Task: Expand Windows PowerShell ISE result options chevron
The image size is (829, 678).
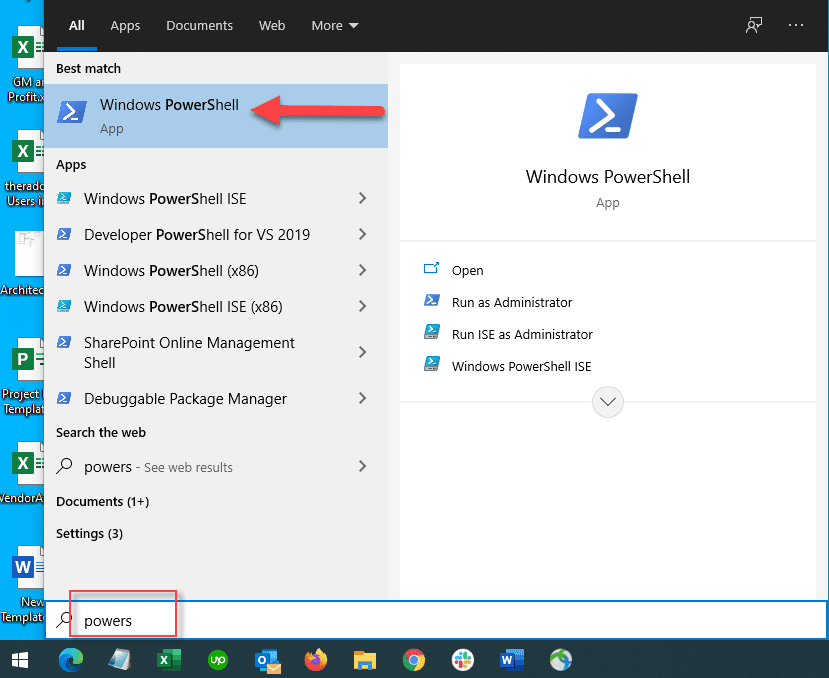Action: click(x=363, y=198)
